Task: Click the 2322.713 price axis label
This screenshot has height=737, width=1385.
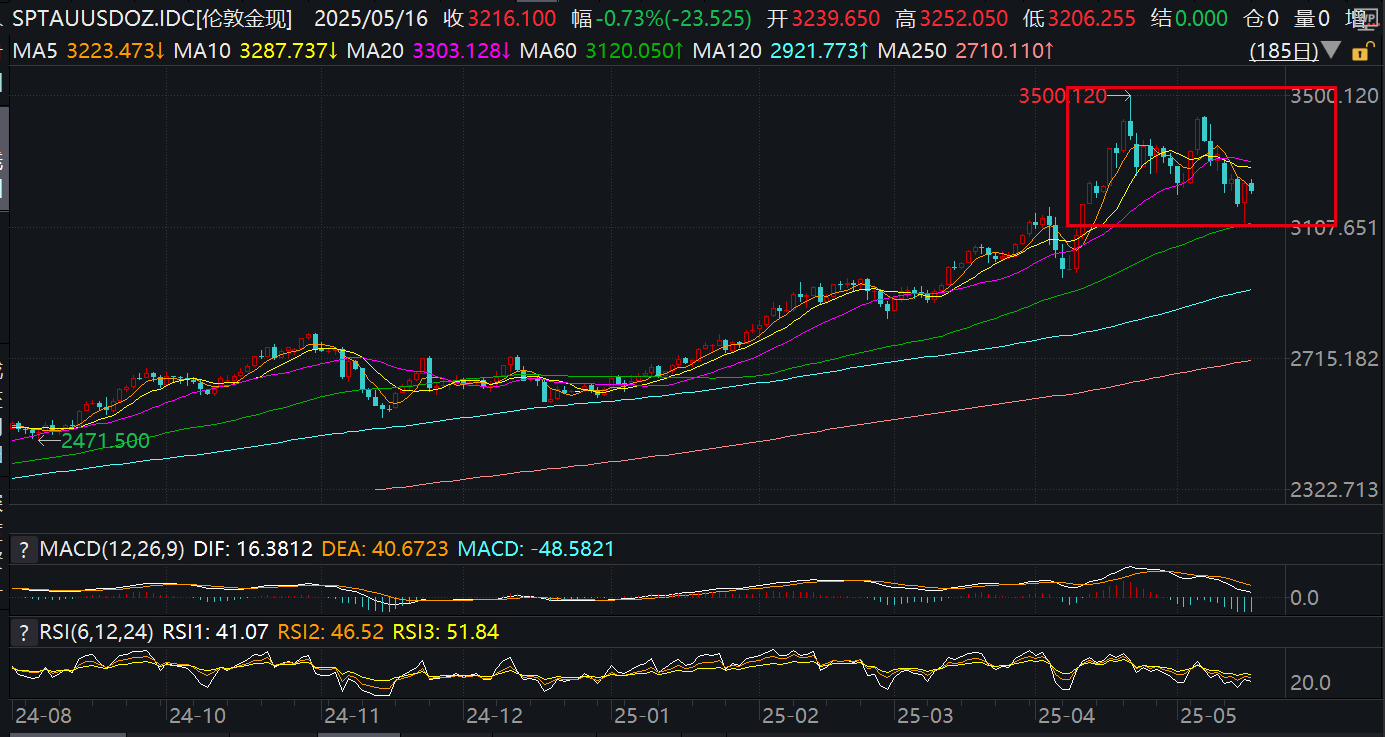Action: [1335, 491]
